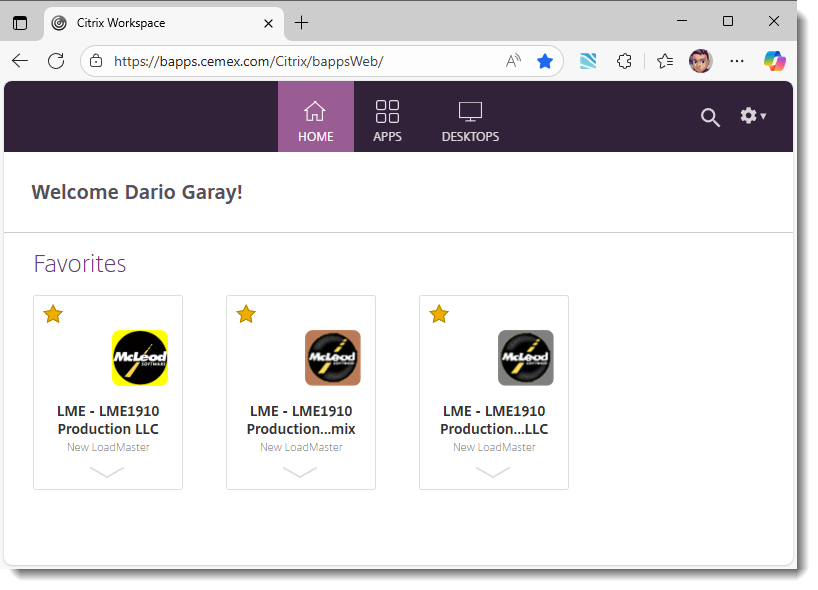The image size is (818, 590).
Task: Click the browser back button
Action: coord(20,61)
